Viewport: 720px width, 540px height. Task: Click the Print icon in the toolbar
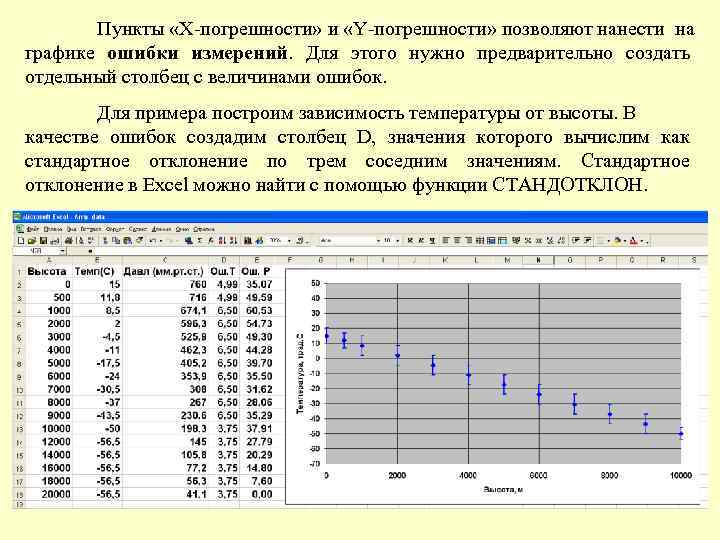click(x=68, y=241)
